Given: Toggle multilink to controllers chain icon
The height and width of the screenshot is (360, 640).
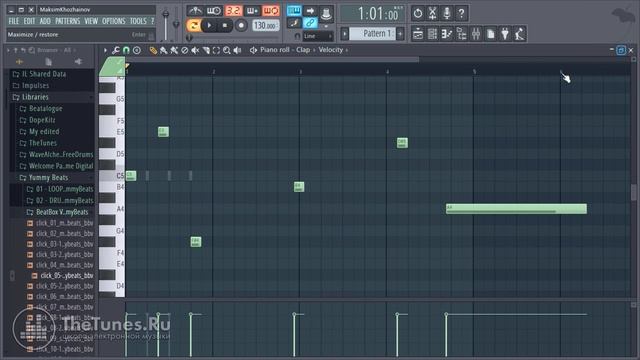Looking at the screenshot, I should click(310, 23).
